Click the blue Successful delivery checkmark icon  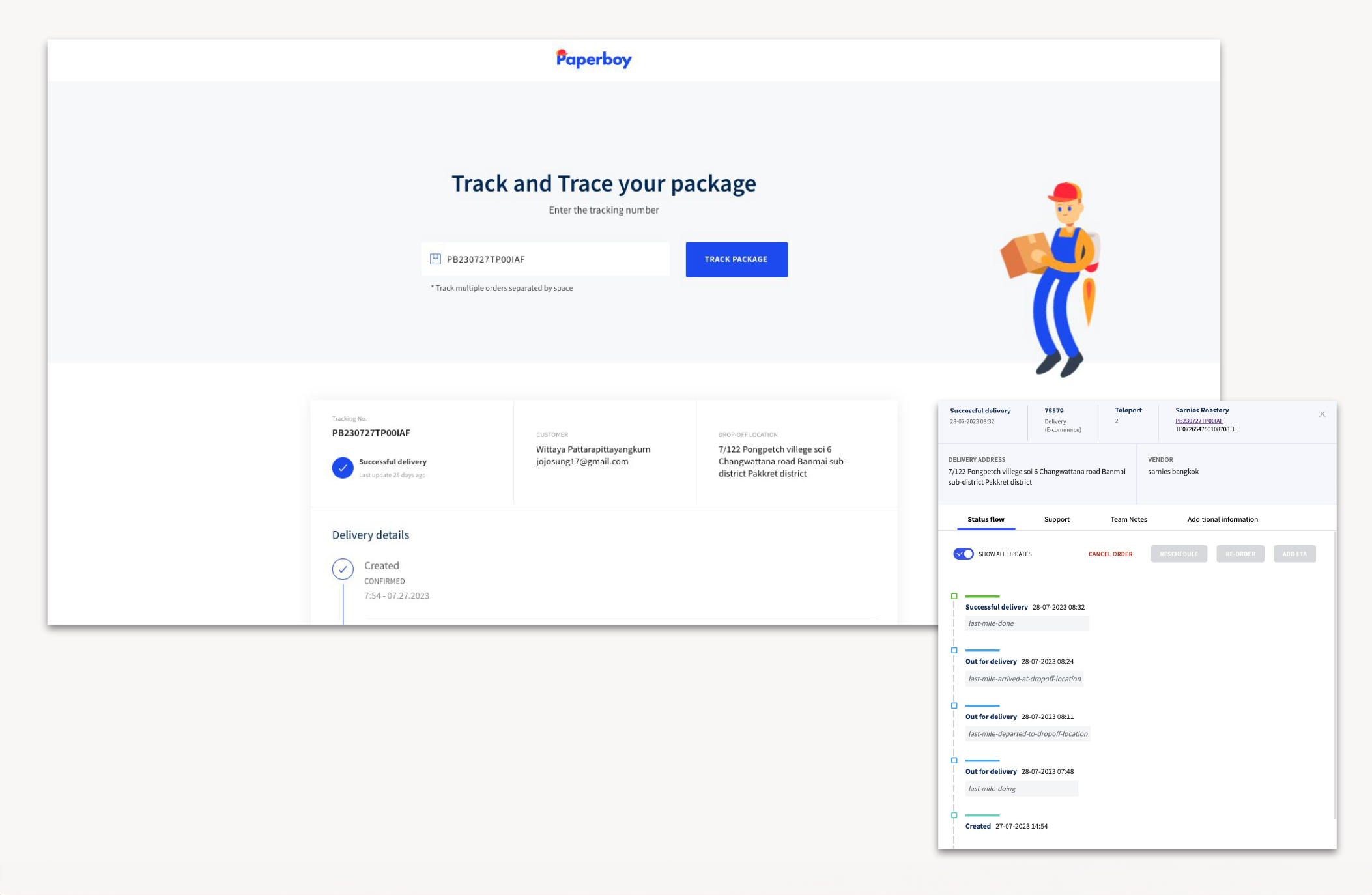pos(343,468)
